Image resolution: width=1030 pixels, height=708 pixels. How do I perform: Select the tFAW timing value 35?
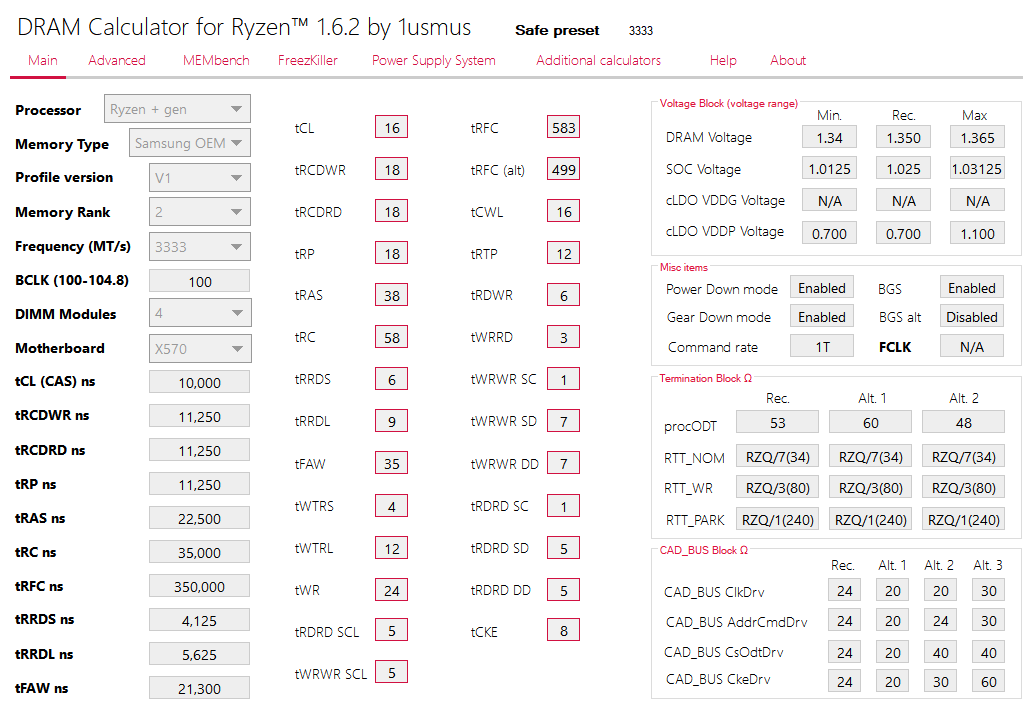pyautogui.click(x=392, y=464)
